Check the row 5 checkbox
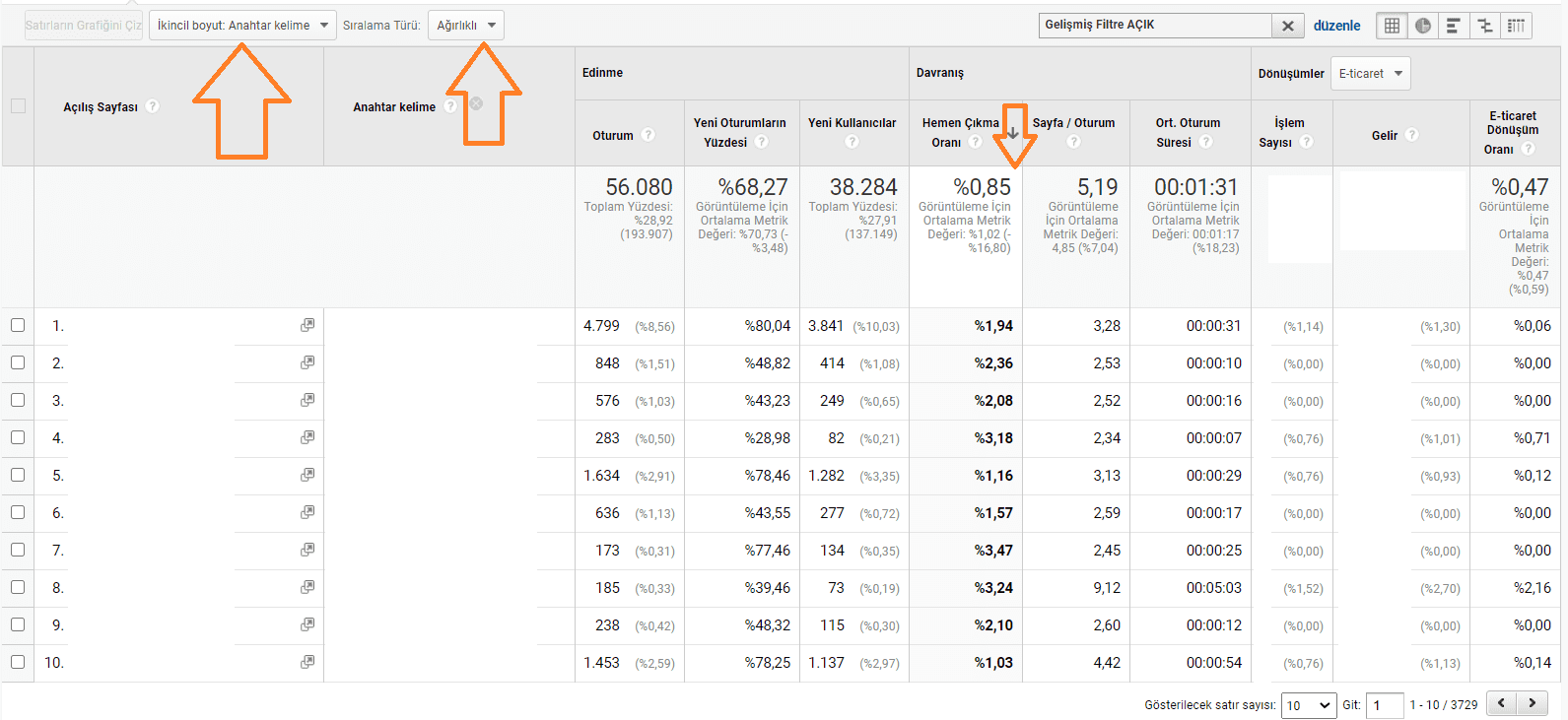This screenshot has width=1568, height=720. coord(18,475)
